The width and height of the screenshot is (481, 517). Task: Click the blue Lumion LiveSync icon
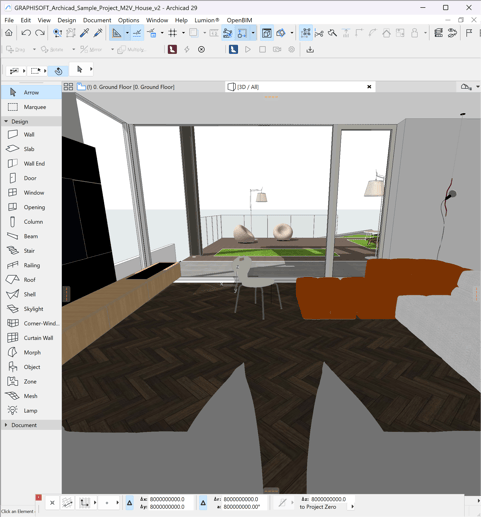click(x=233, y=49)
